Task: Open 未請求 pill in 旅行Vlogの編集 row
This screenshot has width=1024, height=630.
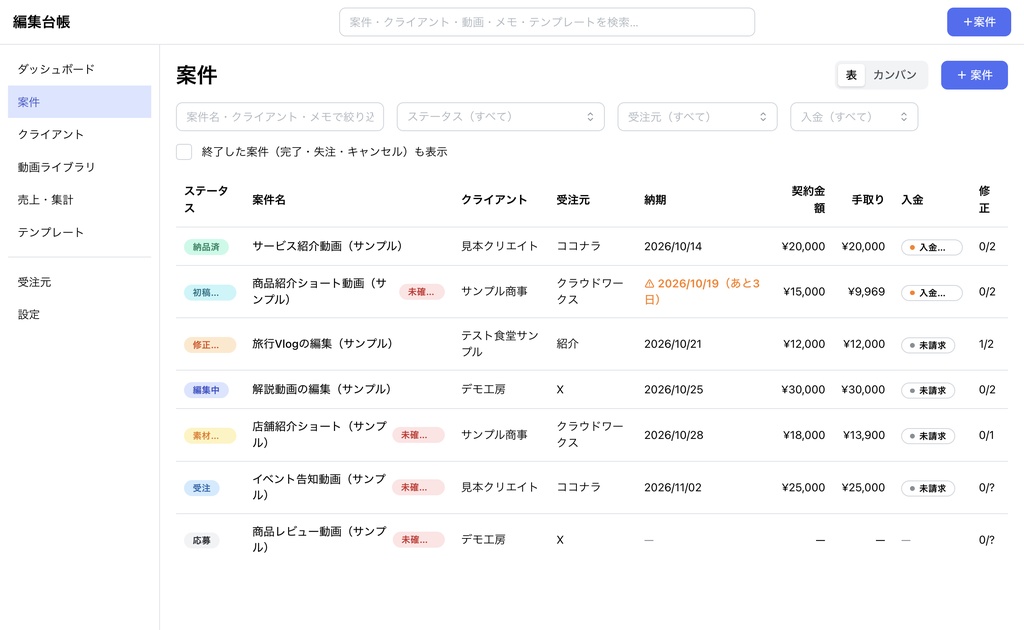Action: coord(927,345)
